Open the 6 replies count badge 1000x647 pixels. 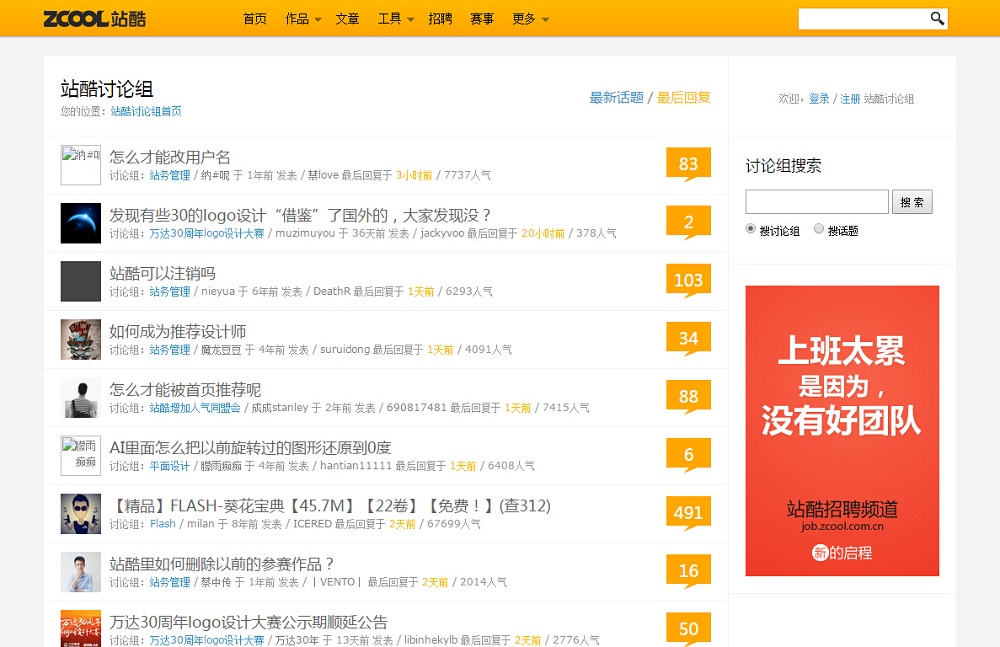688,454
